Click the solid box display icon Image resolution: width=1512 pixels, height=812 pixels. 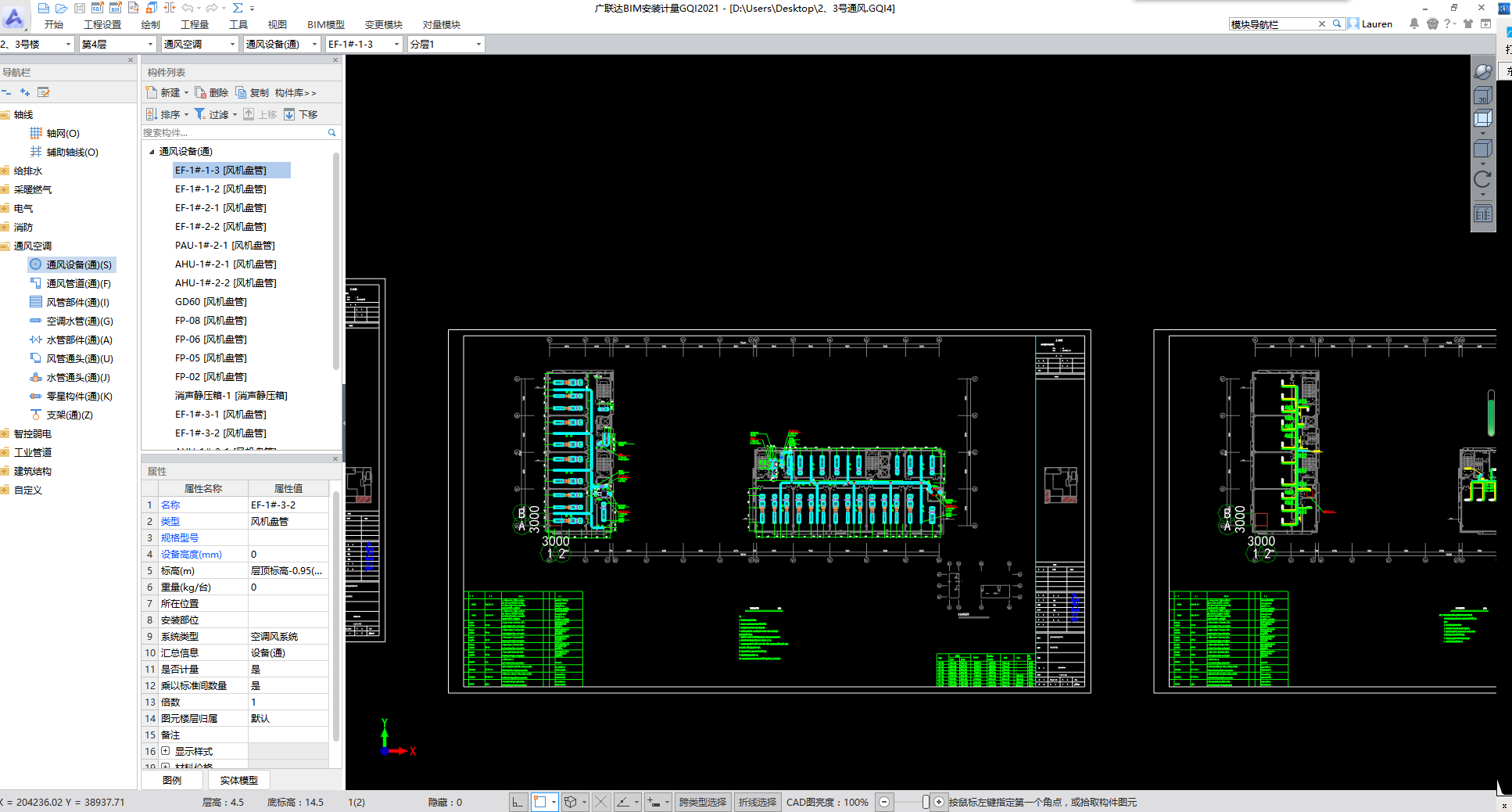click(1483, 149)
